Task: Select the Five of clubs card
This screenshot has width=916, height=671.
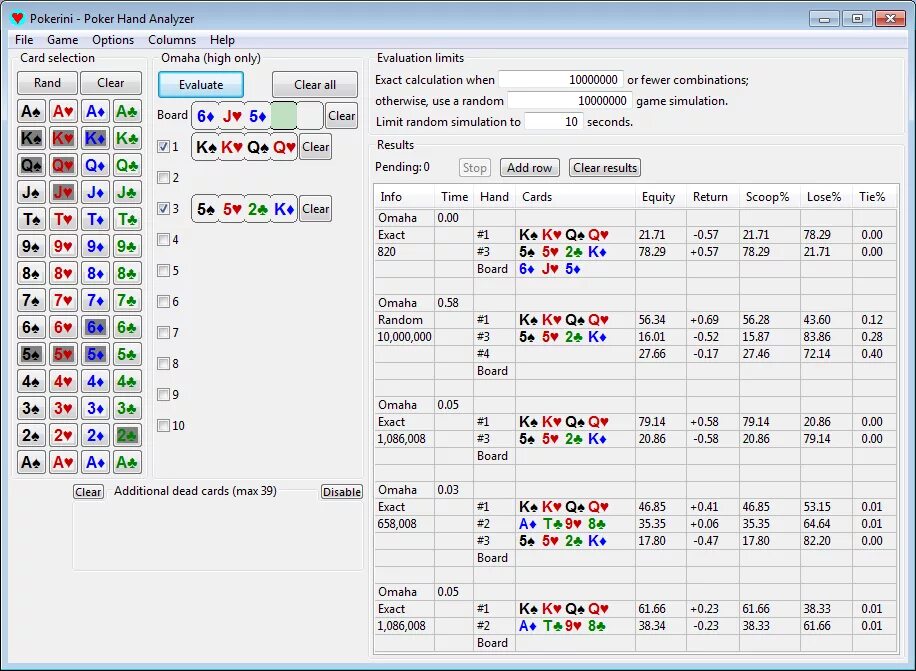Action: point(127,354)
